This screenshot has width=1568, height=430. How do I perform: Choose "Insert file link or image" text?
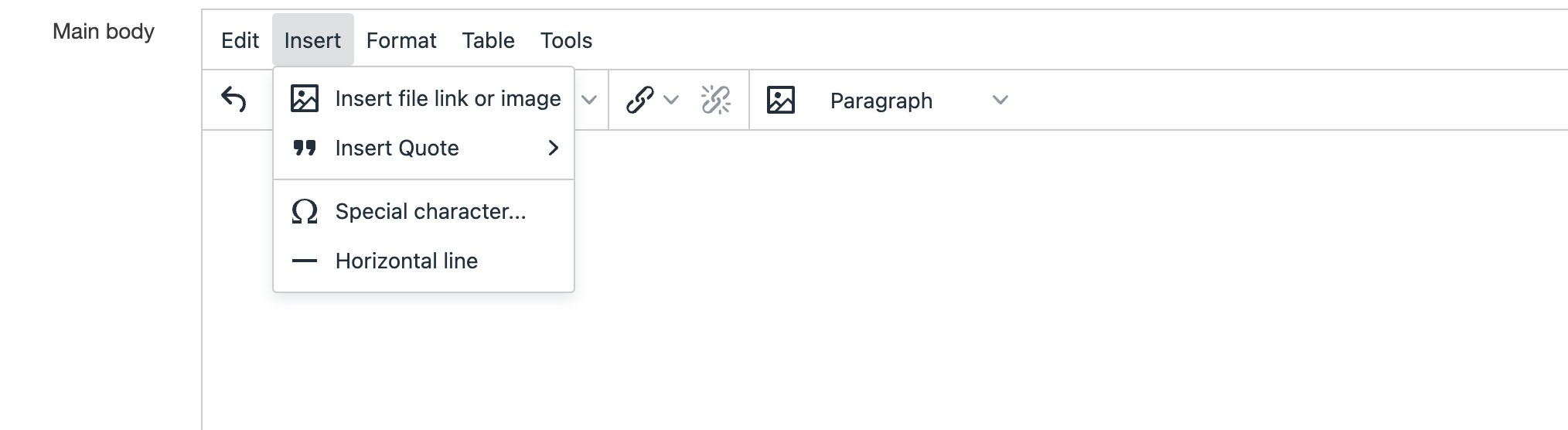[448, 98]
